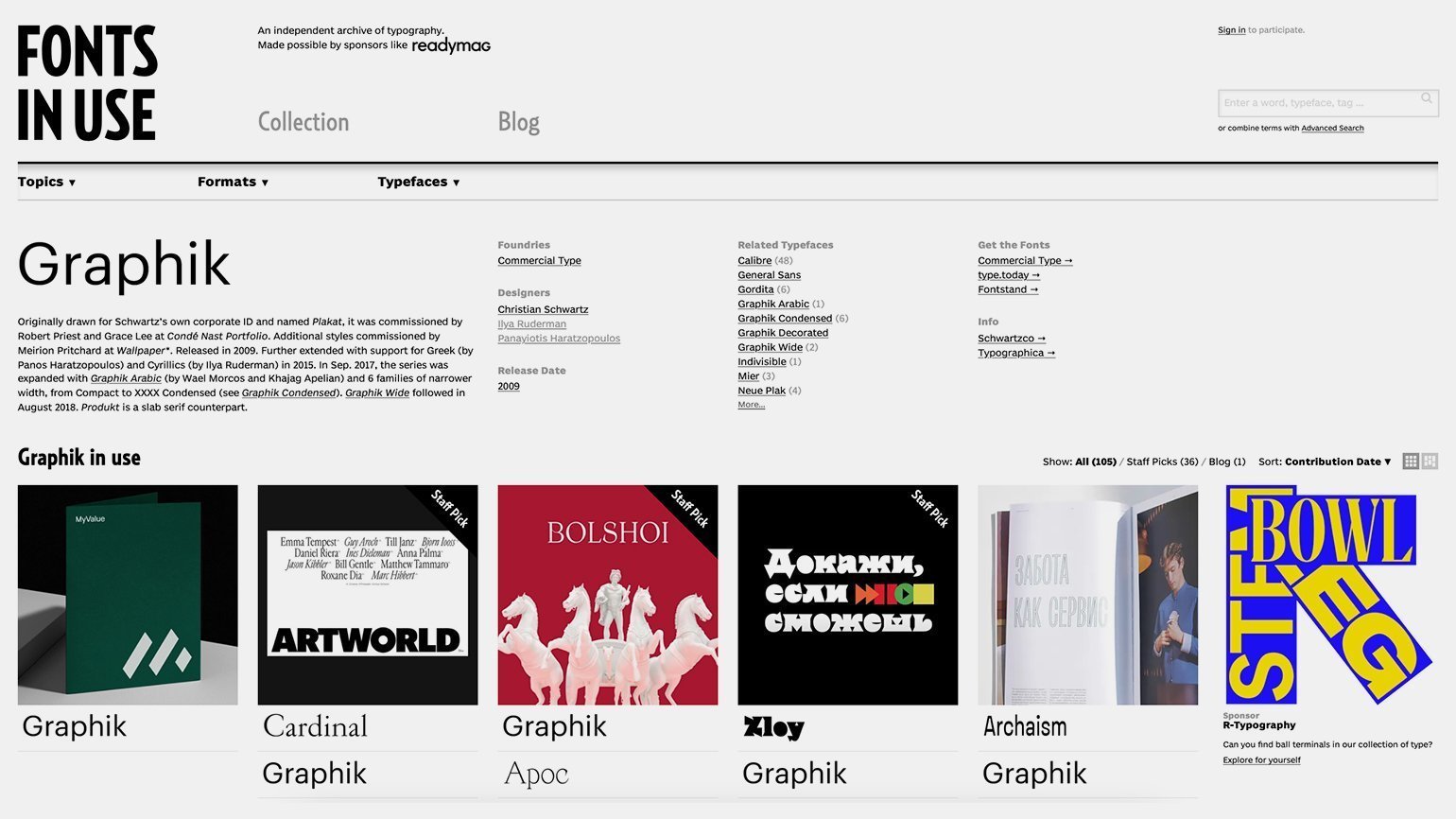Click Graphik Wide link in description

(377, 392)
